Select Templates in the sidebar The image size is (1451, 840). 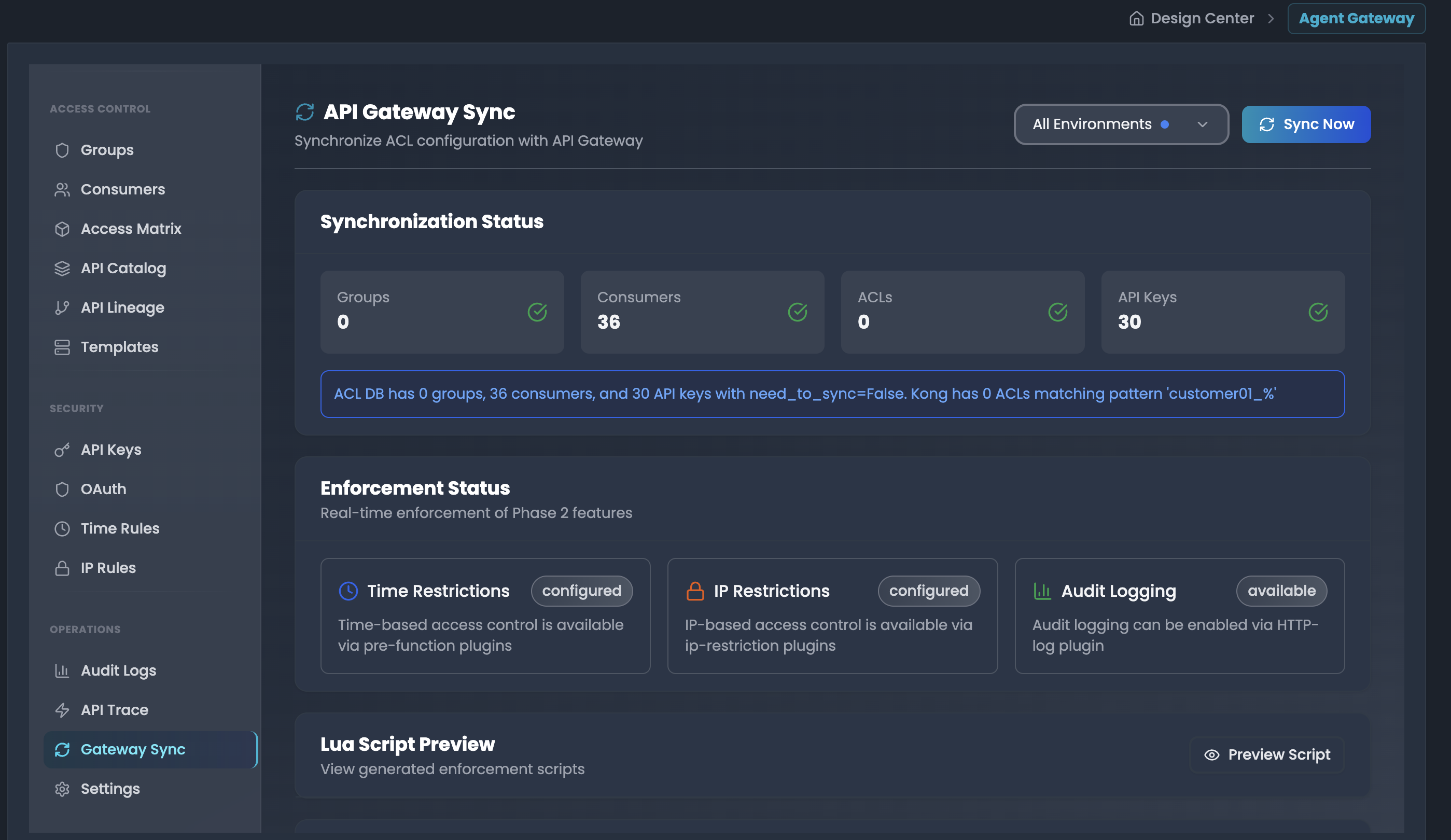[x=150, y=347]
